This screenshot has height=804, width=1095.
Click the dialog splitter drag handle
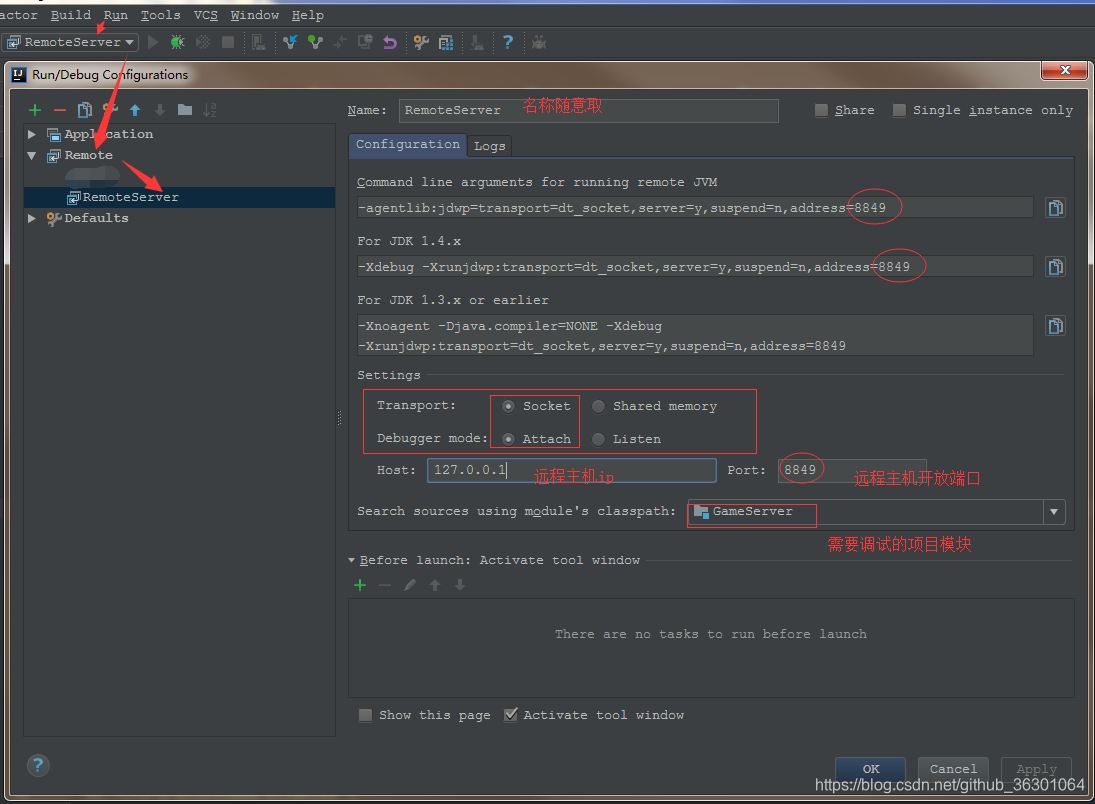[x=339, y=418]
